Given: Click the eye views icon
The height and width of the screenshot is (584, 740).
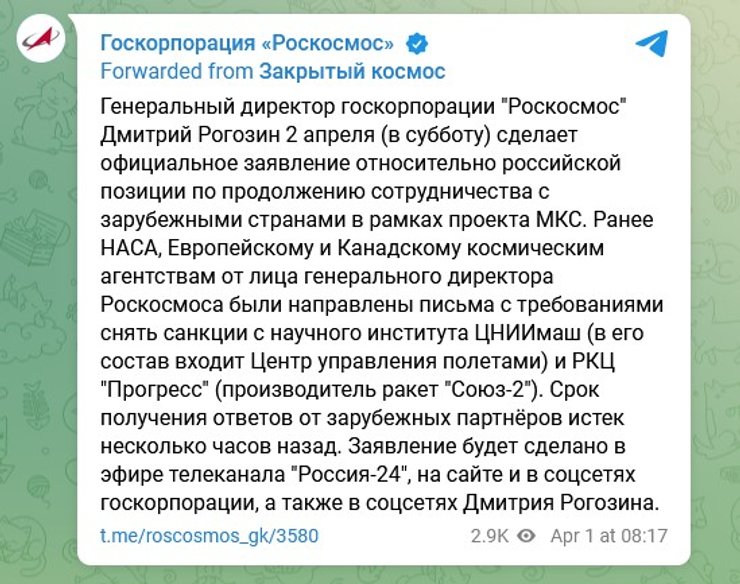Looking at the screenshot, I should 527,536.
